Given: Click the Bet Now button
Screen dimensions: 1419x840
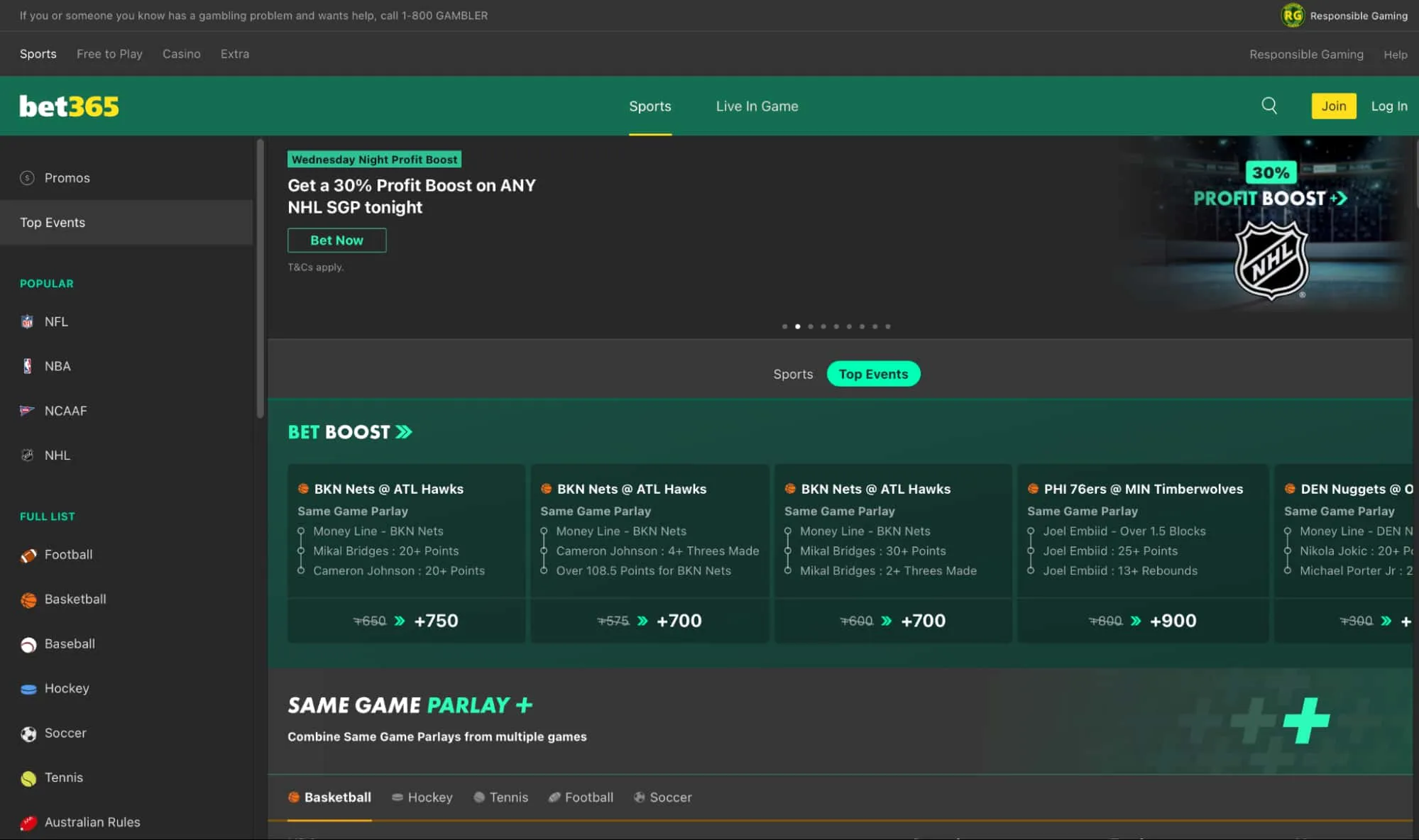Looking at the screenshot, I should coord(336,240).
